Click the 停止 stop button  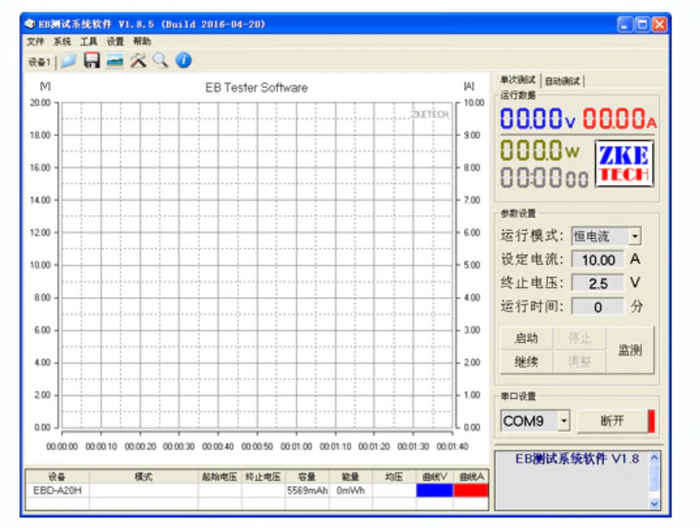pyautogui.click(x=579, y=339)
